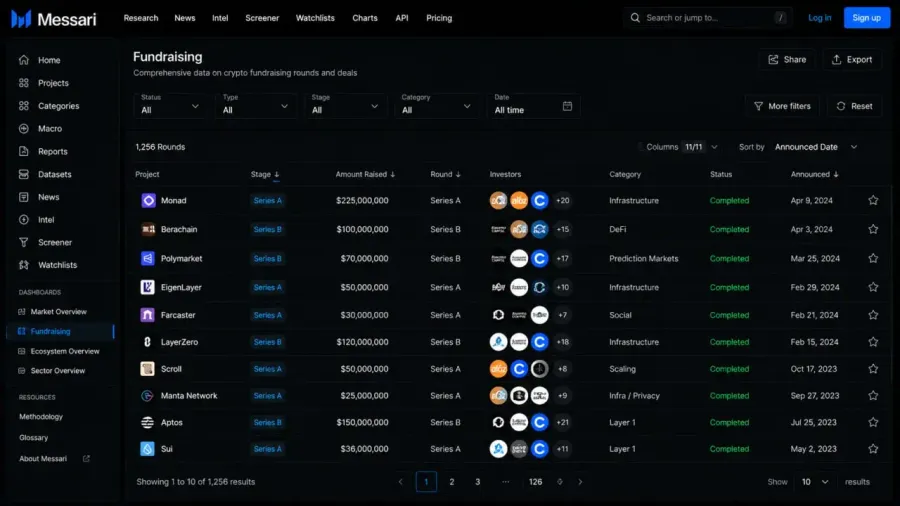
Task: Click the EigenLayer project logo
Action: coord(148,287)
